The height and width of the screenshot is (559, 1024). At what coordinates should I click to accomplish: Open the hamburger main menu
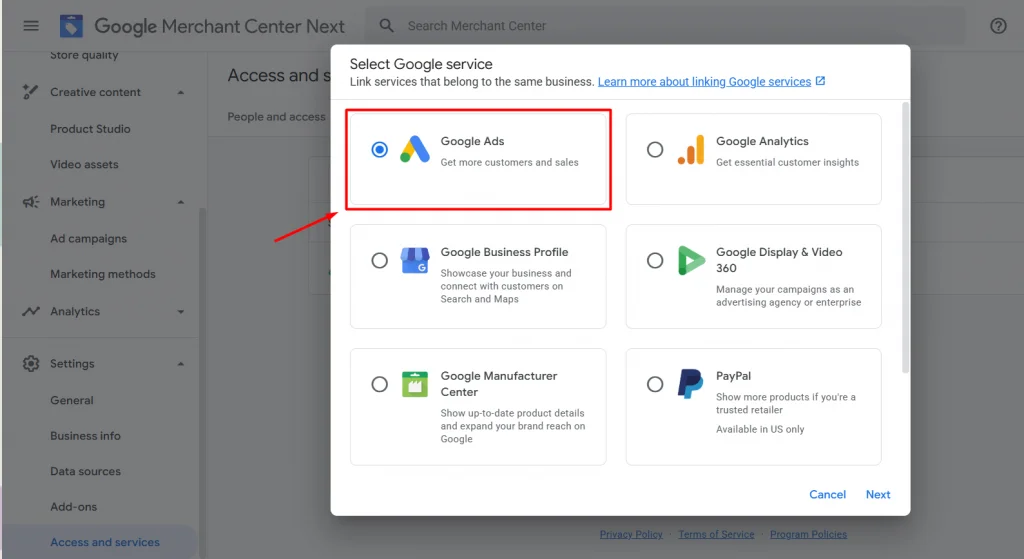tap(31, 26)
